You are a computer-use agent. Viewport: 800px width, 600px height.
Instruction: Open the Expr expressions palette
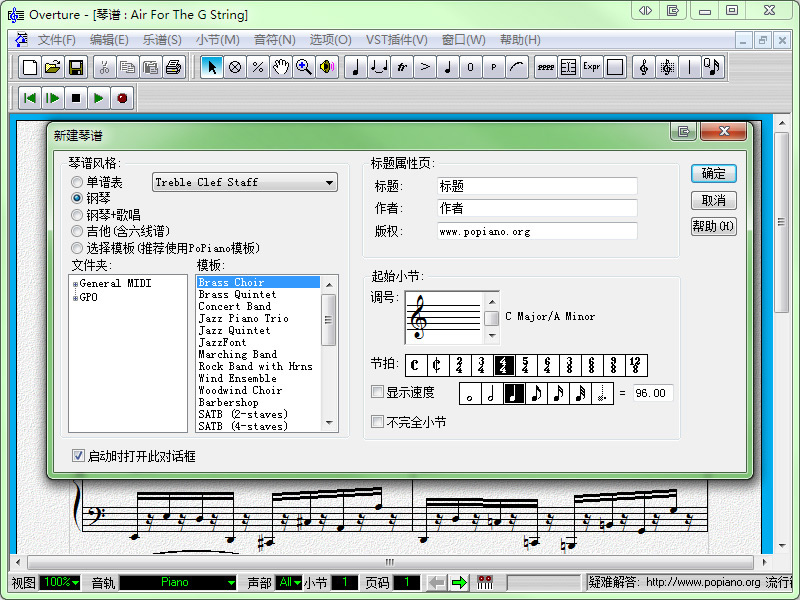coord(592,67)
